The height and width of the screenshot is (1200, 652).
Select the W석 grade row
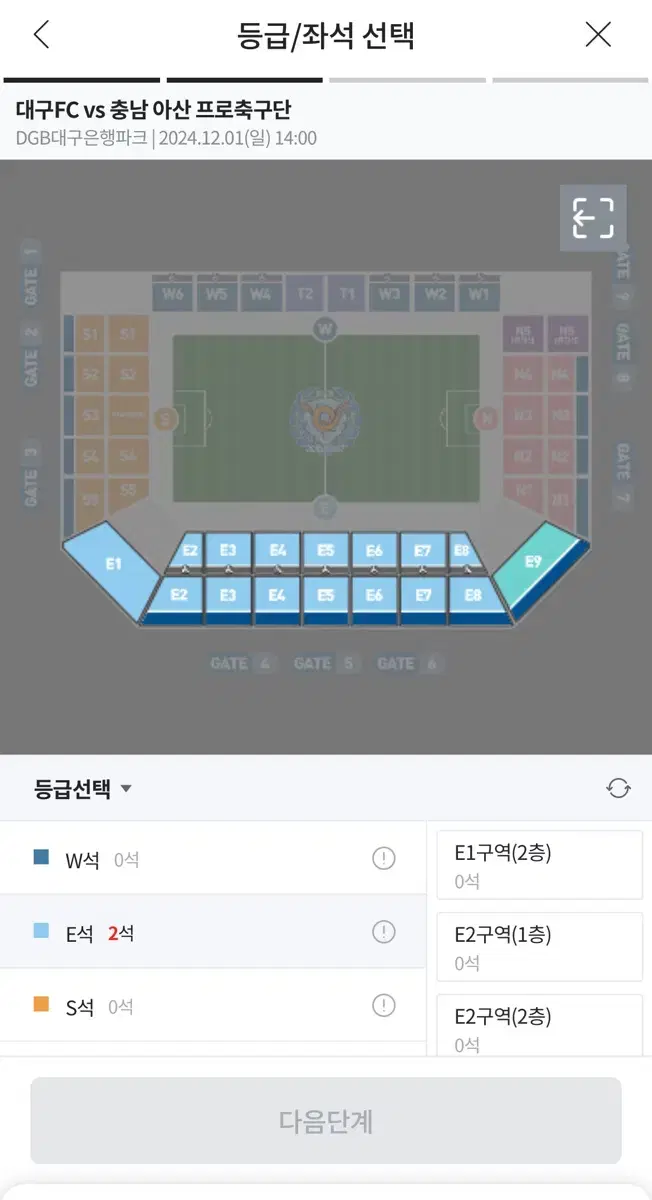point(213,858)
